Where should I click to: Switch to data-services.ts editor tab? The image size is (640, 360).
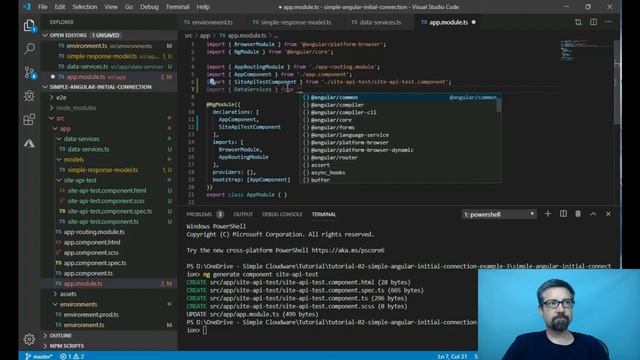tap(379, 22)
